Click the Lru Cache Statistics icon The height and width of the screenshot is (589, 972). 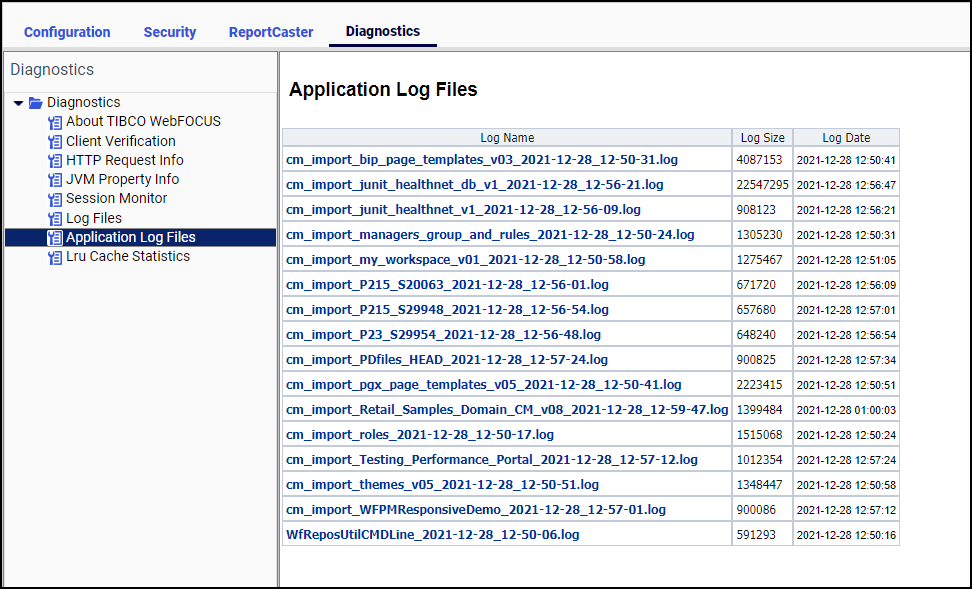(56, 256)
